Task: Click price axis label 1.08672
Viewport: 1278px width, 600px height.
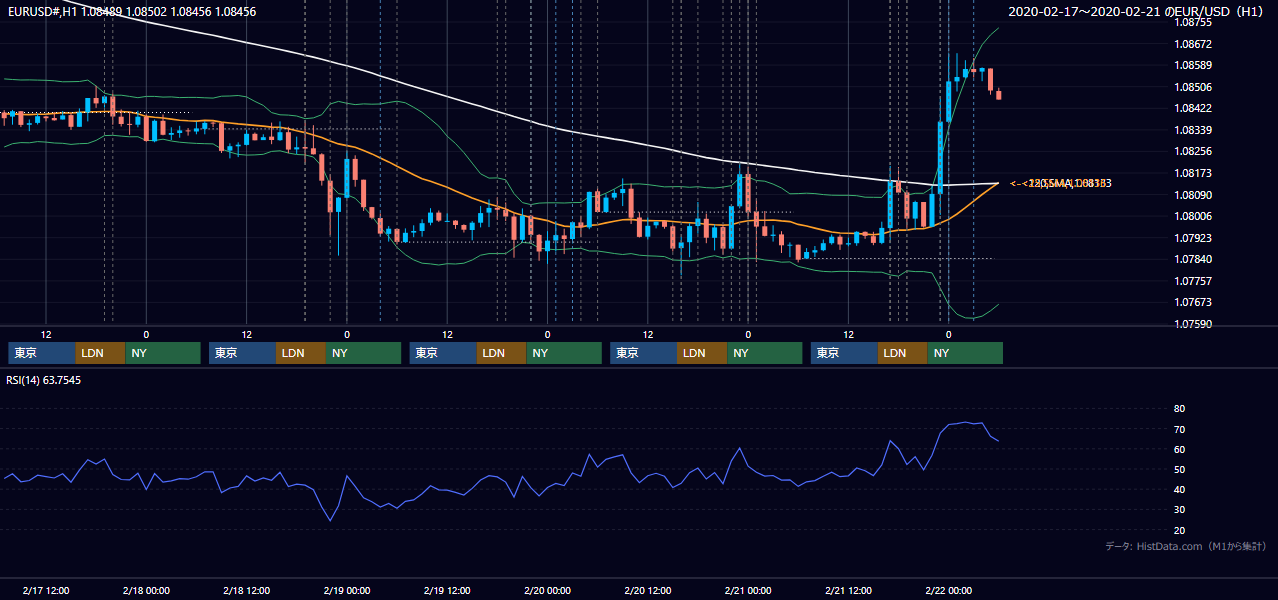Action: (1195, 44)
